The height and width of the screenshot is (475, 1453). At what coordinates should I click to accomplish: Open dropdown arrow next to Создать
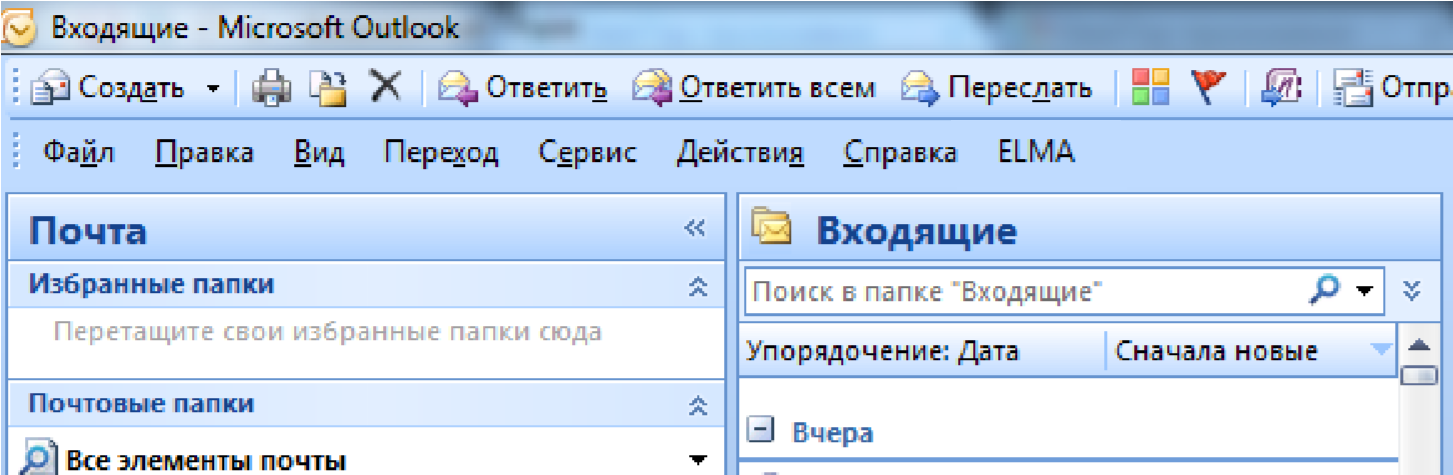coord(212,89)
